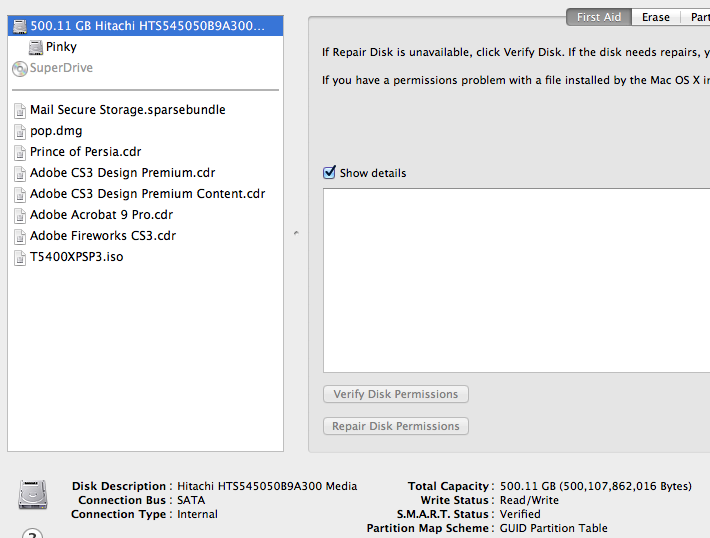Click the Hitachi HTS545050B9A300 Media description value
710x538 pixels.
267,486
